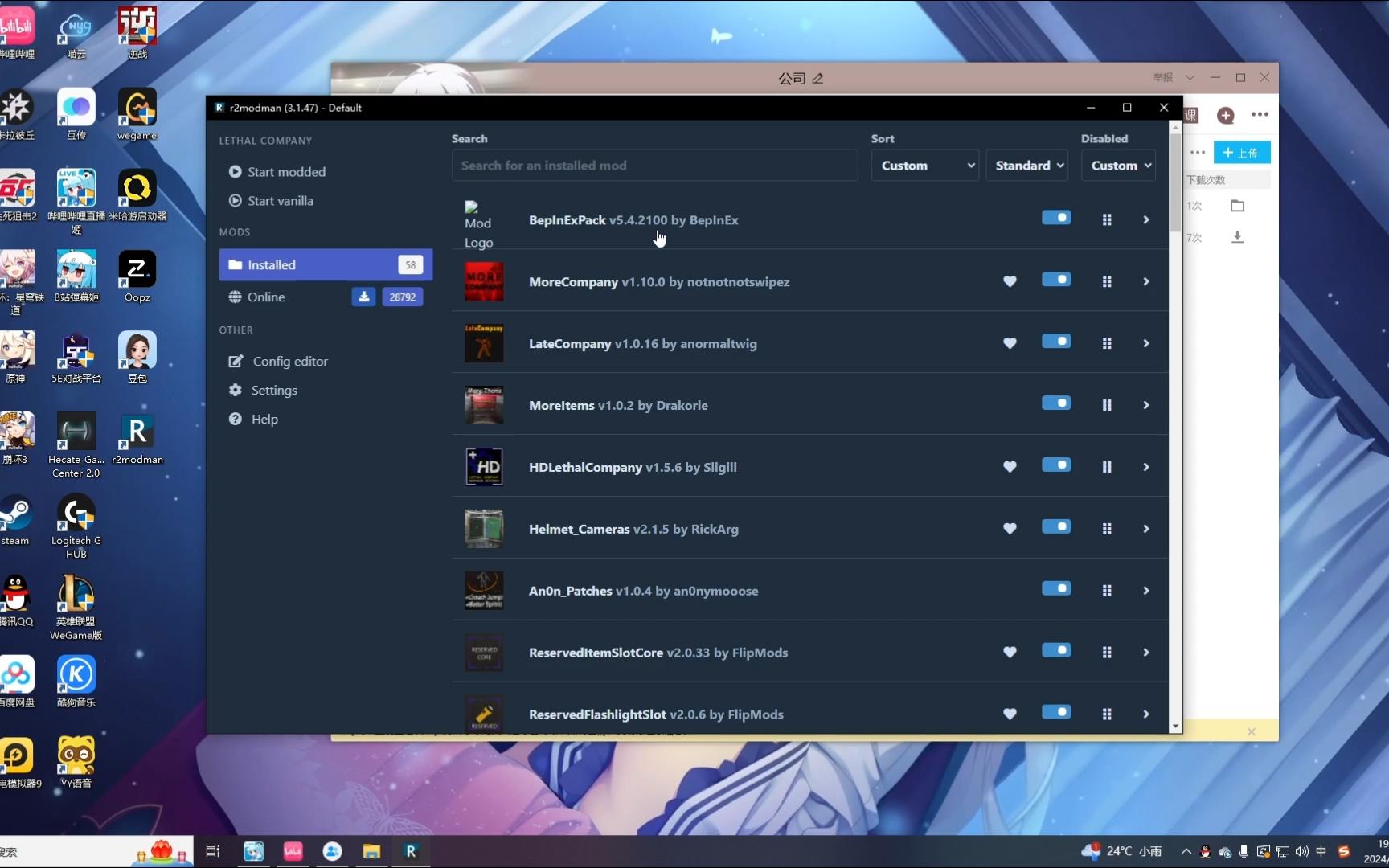The image size is (1389, 868).
Task: Click the heart icon on MoreCompany row
Action: [x=1010, y=281]
